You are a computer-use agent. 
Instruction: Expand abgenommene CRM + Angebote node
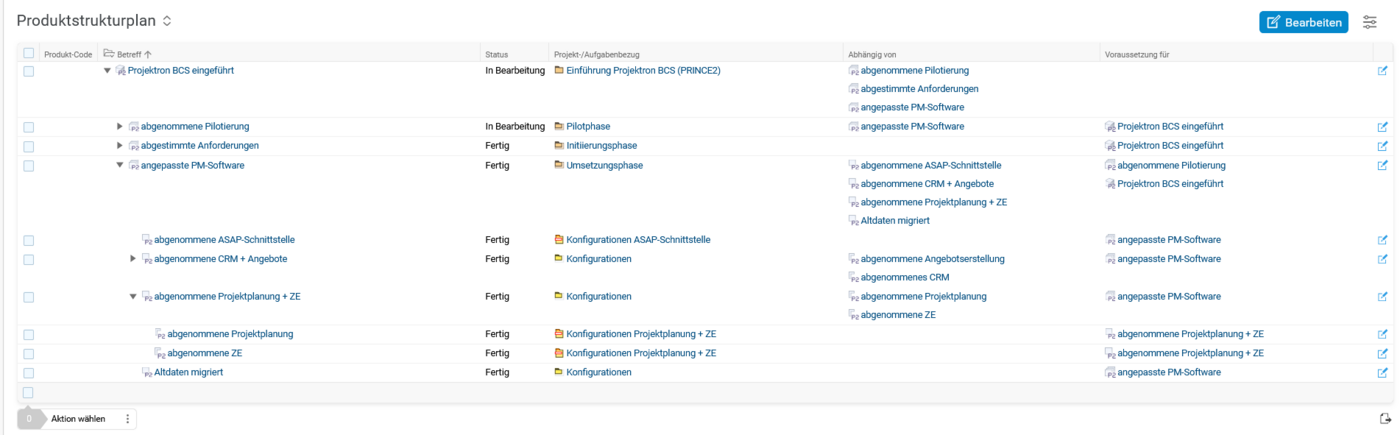(133, 259)
